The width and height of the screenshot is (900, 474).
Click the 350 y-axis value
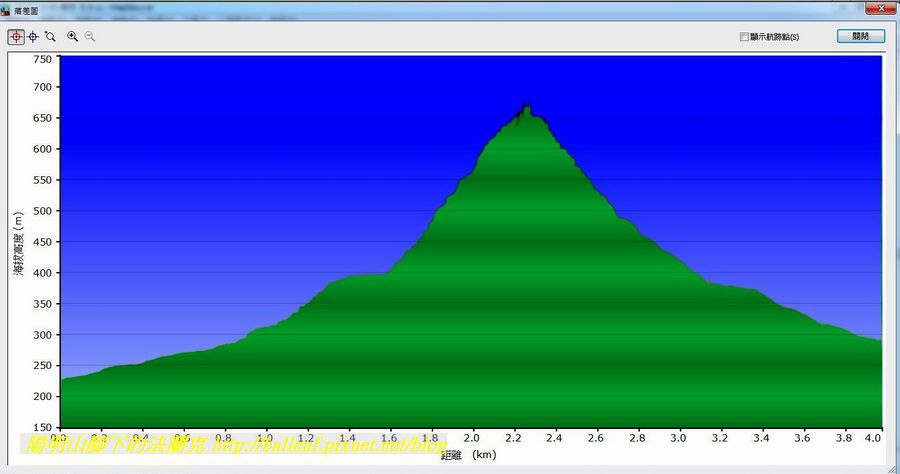pos(42,304)
